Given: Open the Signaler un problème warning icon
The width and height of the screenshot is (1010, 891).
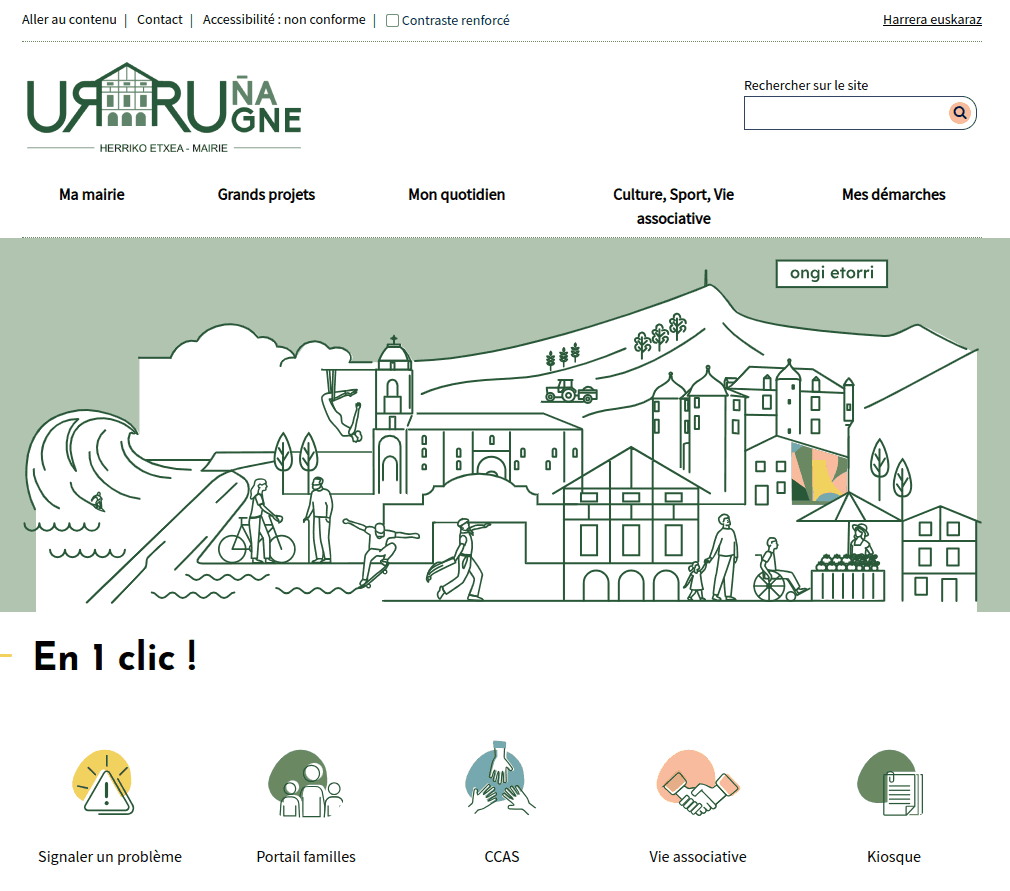Looking at the screenshot, I should (104, 784).
